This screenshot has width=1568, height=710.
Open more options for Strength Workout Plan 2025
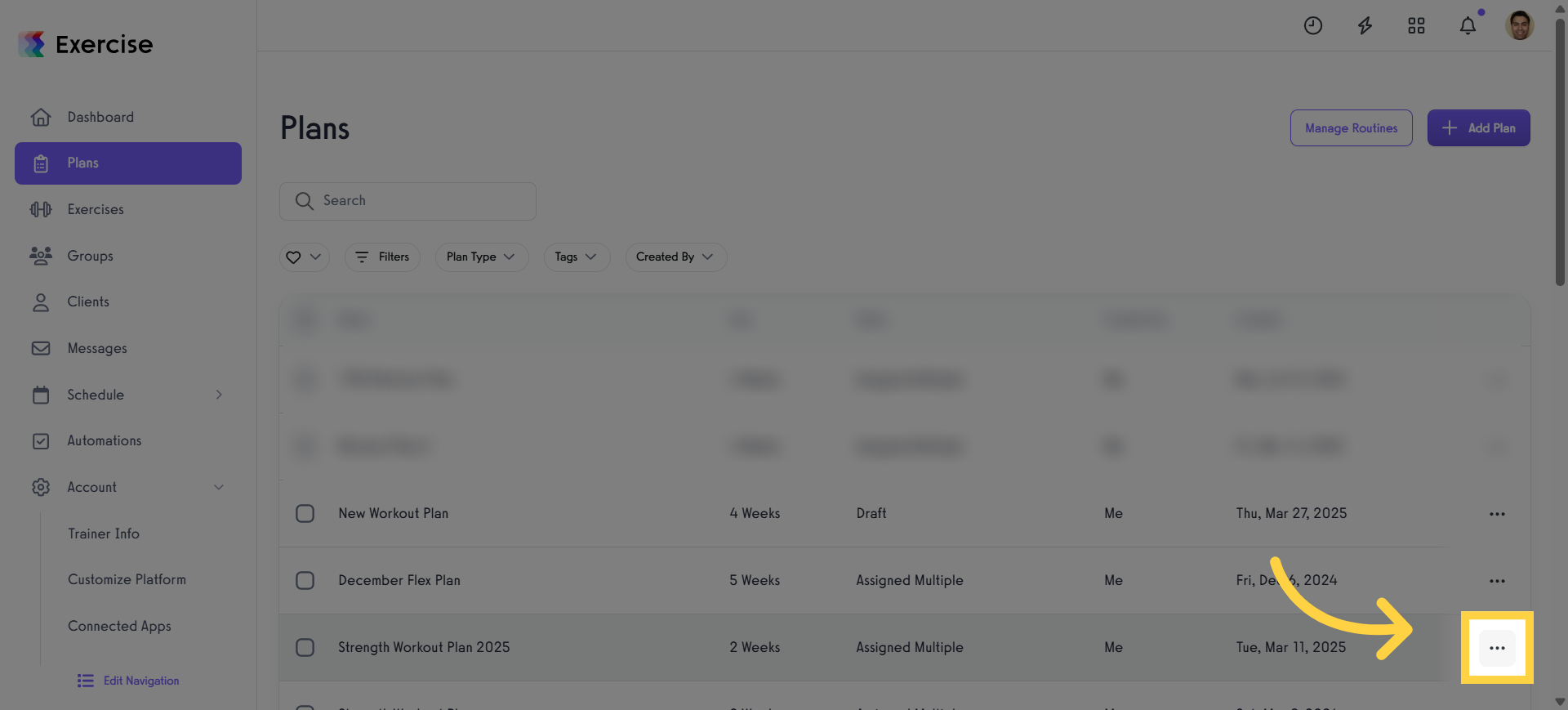(x=1497, y=648)
